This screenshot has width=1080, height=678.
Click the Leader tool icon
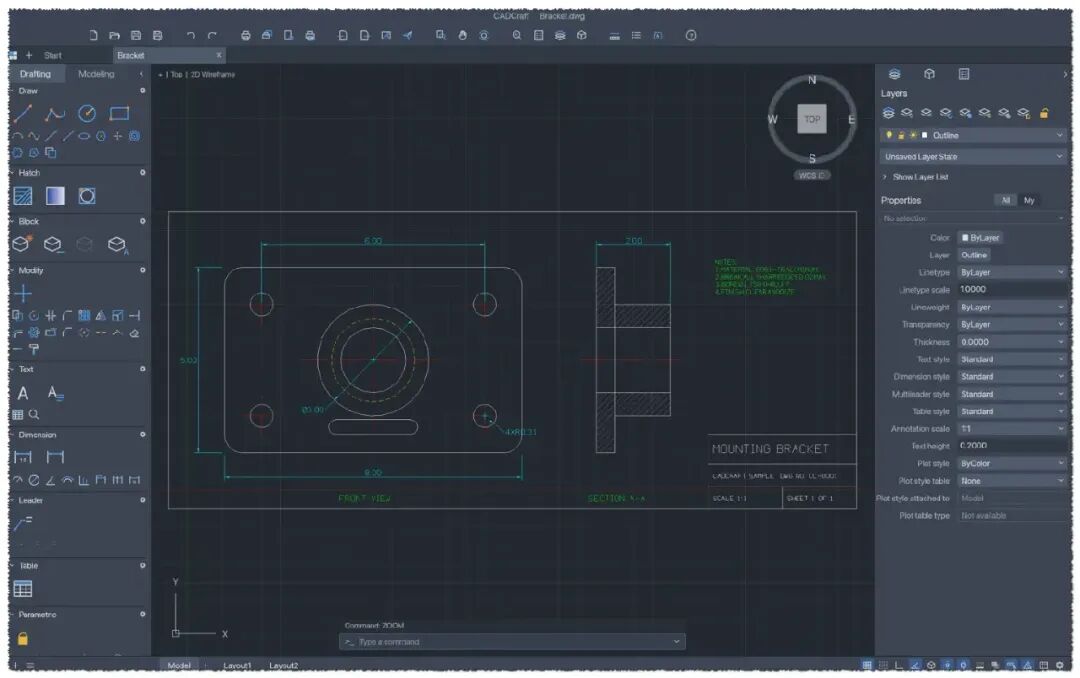tap(23, 524)
